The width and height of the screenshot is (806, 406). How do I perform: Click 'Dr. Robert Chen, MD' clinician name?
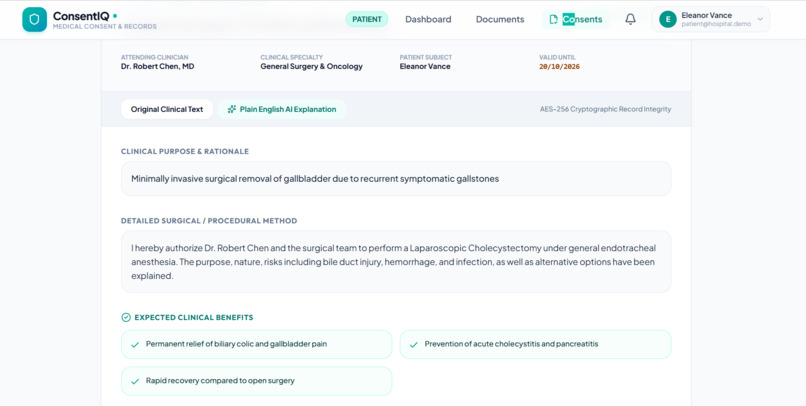(x=158, y=66)
